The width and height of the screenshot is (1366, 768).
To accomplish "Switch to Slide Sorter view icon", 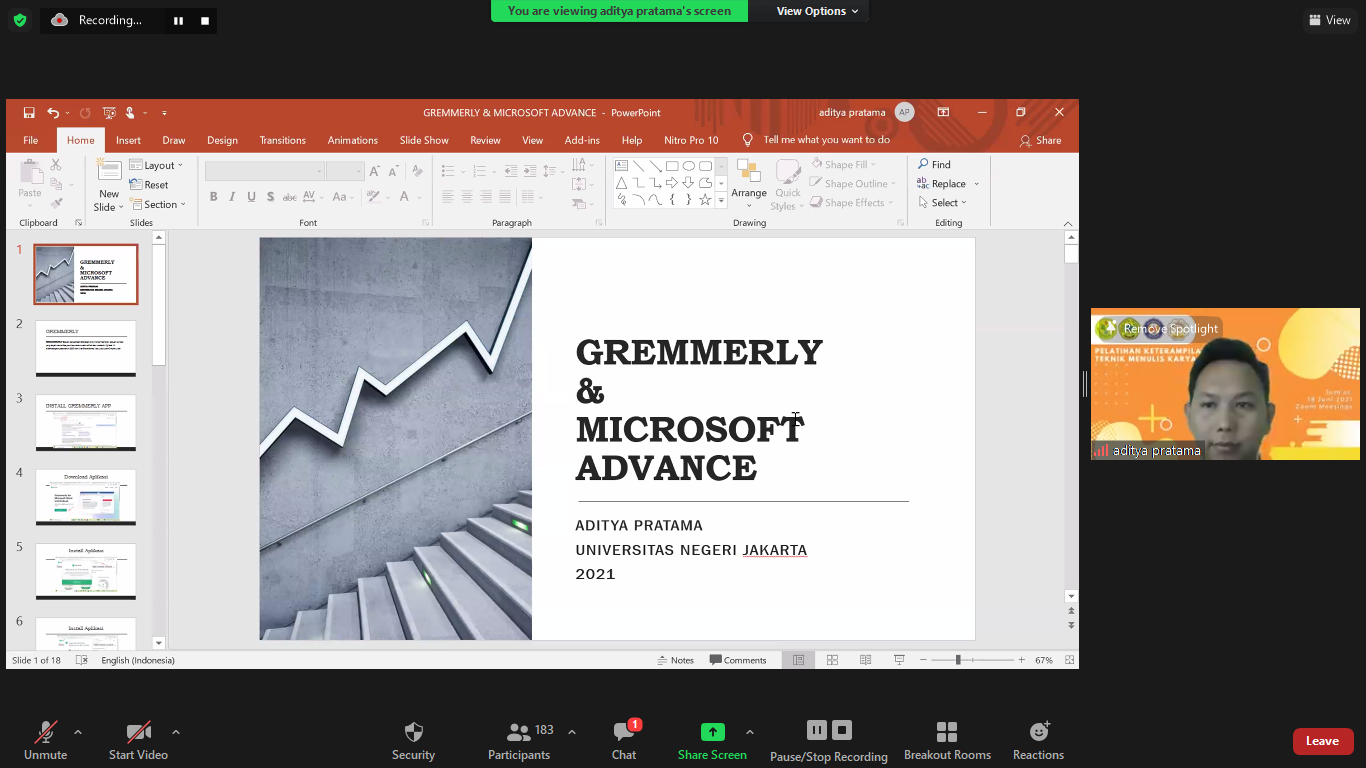I will tap(832, 660).
